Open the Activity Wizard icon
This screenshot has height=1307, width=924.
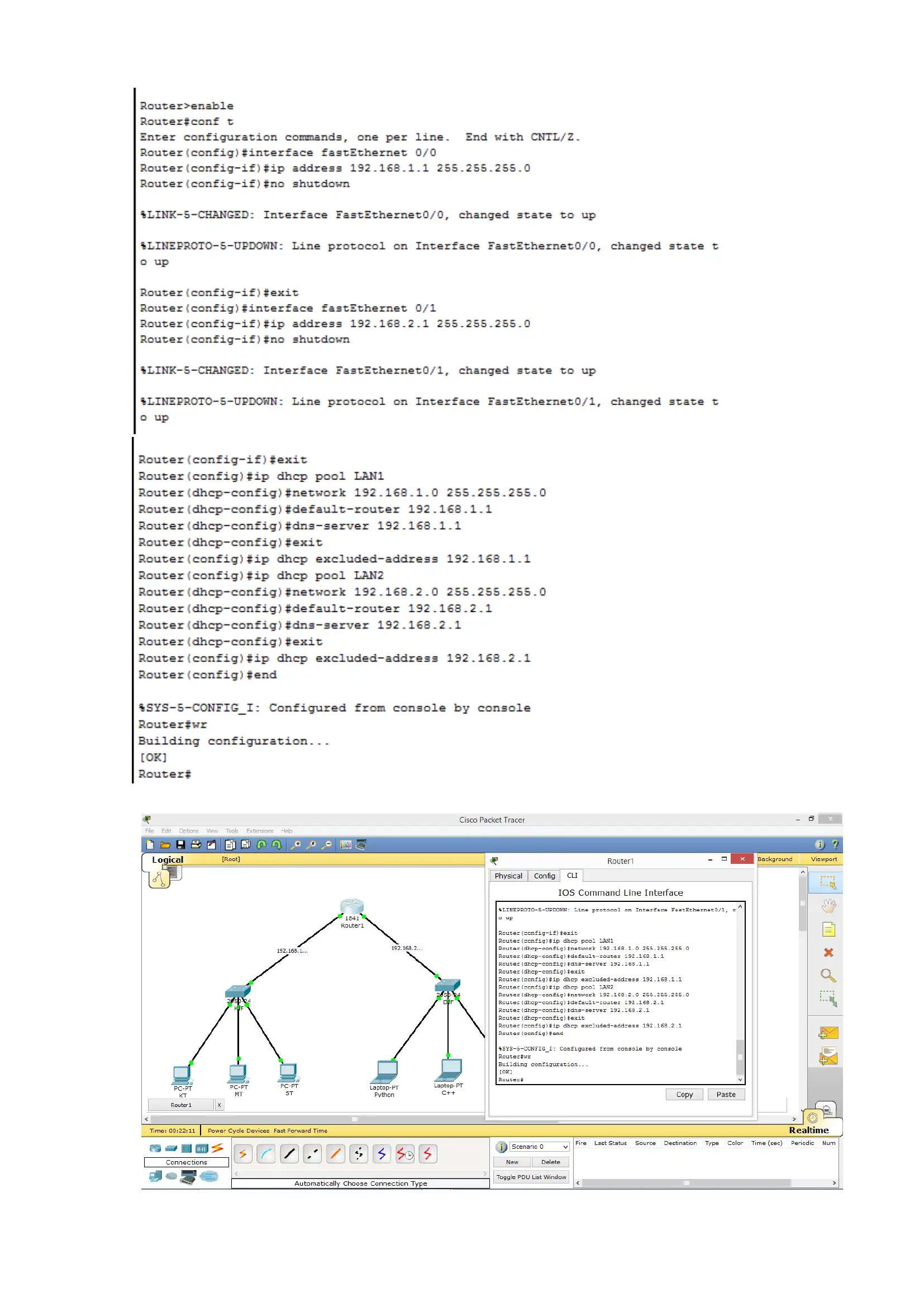[212, 845]
